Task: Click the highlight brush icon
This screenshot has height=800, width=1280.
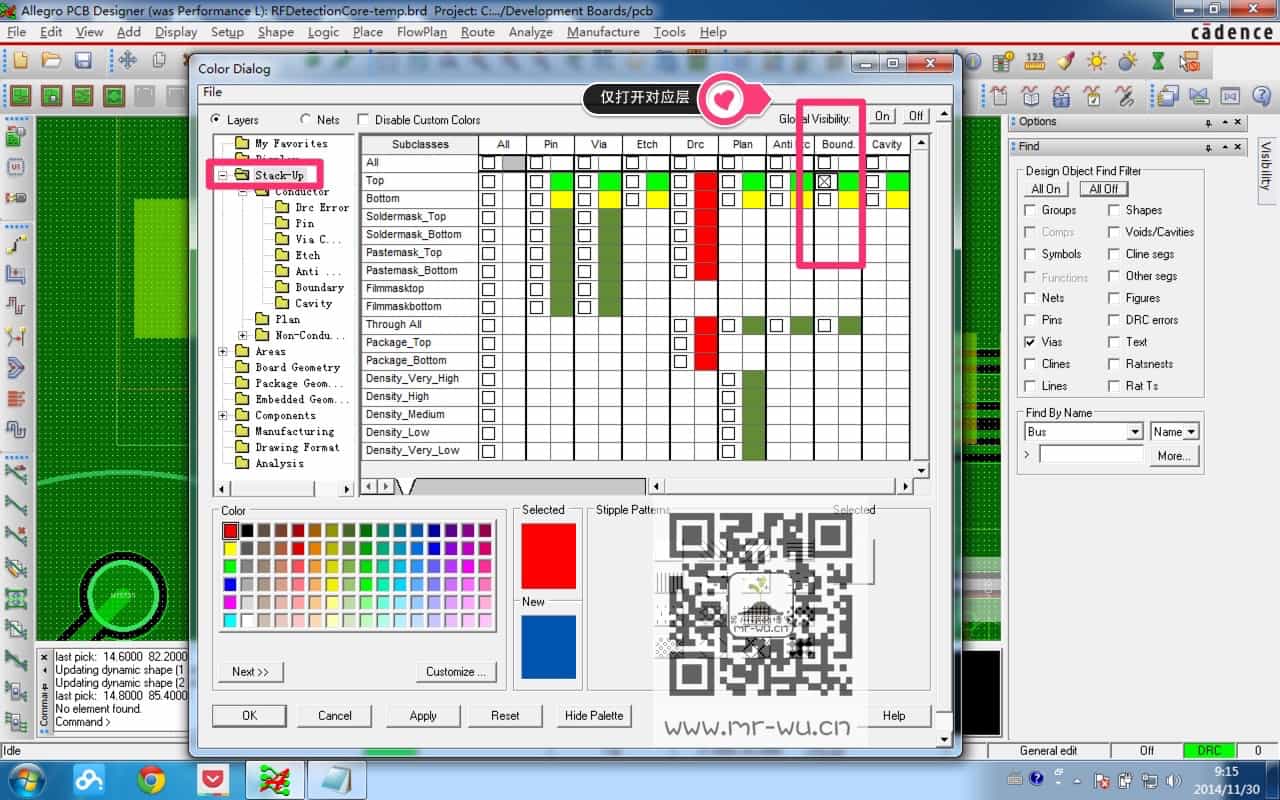Action: [1066, 61]
